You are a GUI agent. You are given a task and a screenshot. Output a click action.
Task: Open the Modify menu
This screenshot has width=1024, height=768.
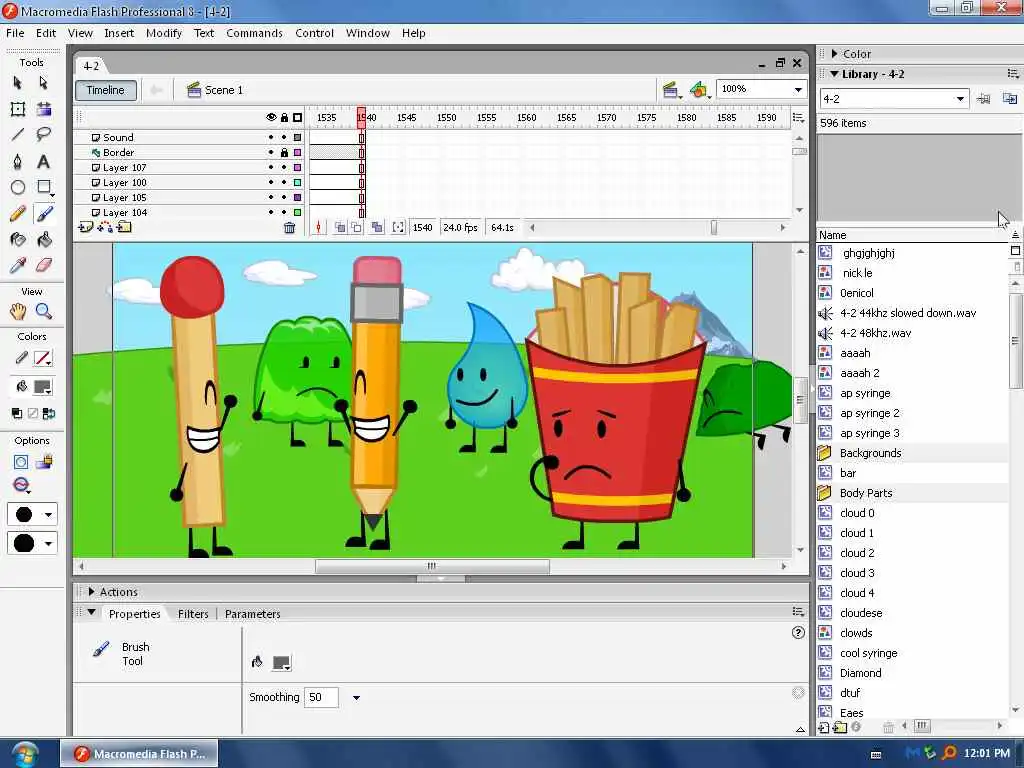click(x=163, y=33)
